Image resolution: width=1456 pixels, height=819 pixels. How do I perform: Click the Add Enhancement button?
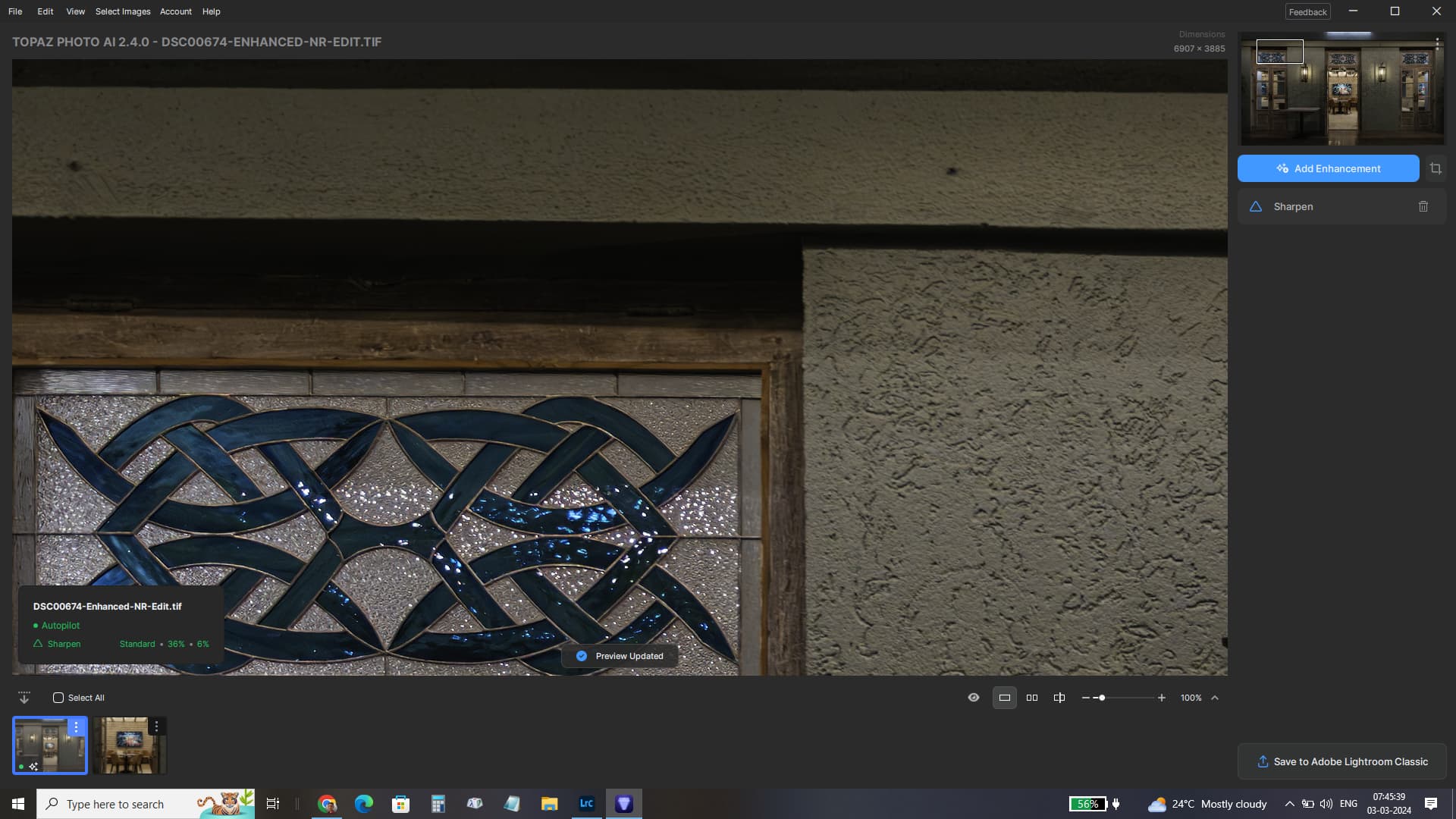(1328, 168)
